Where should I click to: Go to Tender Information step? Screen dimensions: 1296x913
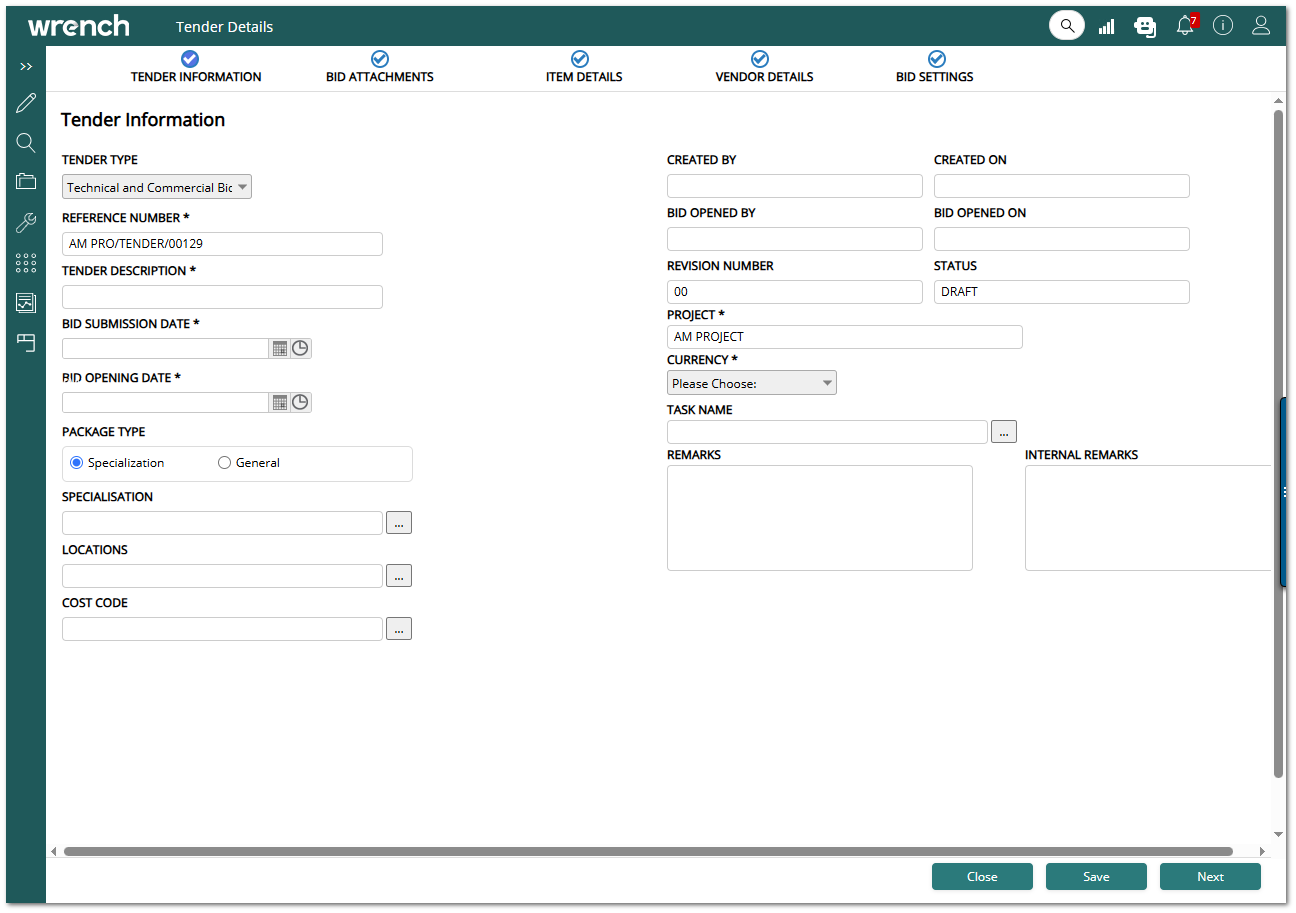[x=196, y=68]
